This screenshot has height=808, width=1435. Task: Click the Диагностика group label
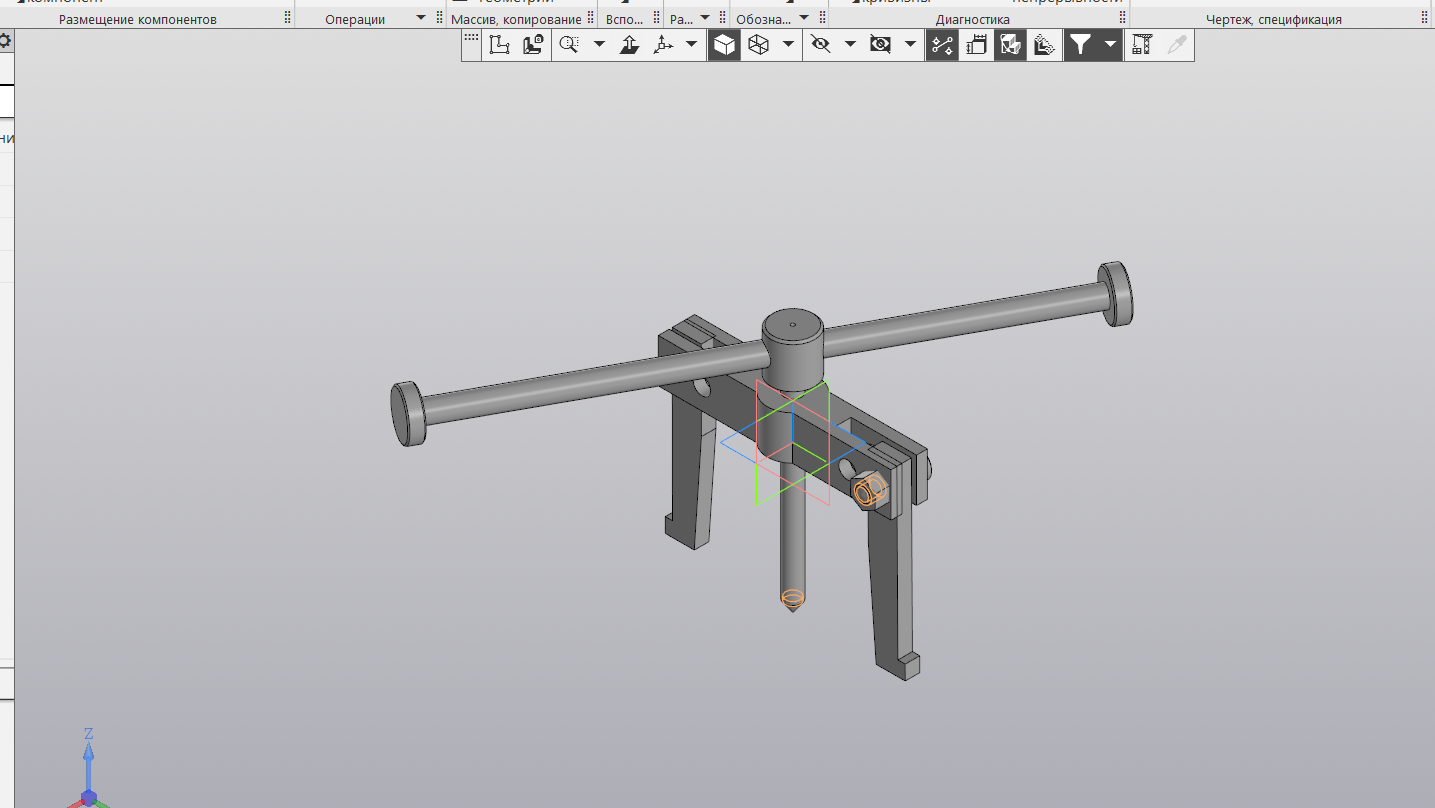[973, 19]
